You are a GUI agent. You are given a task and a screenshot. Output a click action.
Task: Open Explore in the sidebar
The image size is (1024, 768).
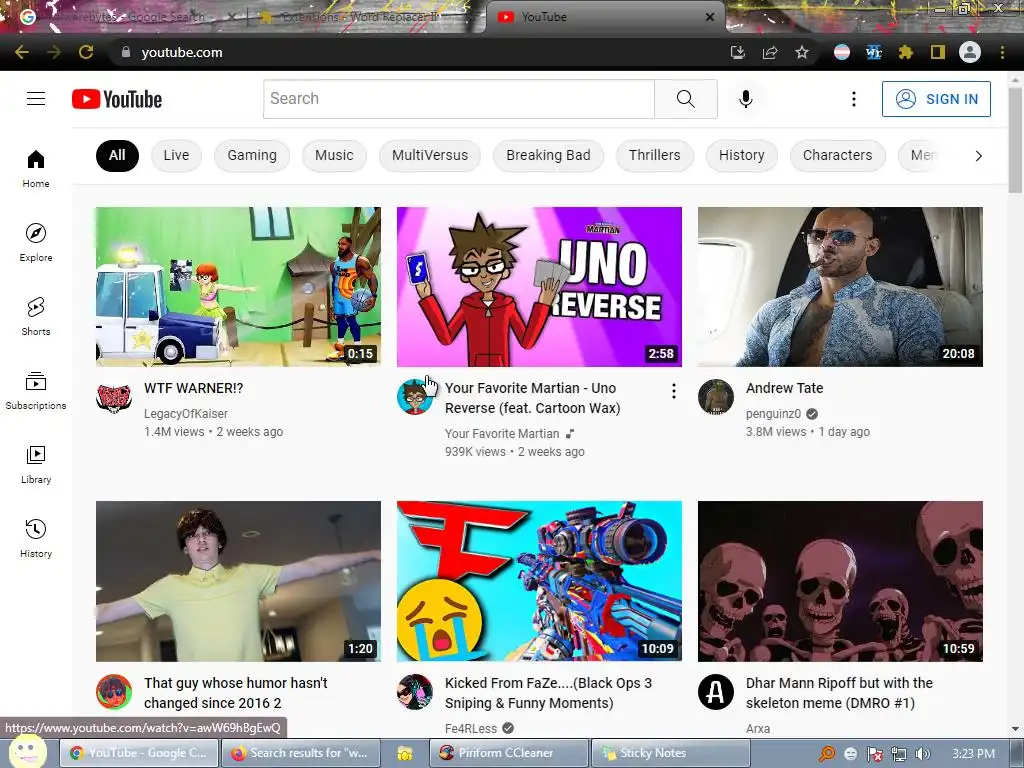36,242
